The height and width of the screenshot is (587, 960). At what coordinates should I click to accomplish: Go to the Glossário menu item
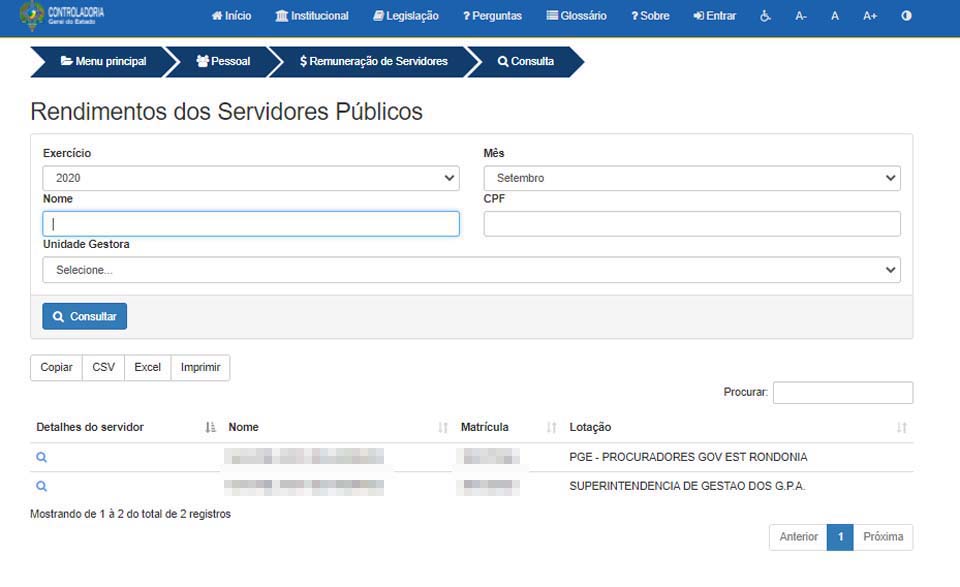[576, 16]
